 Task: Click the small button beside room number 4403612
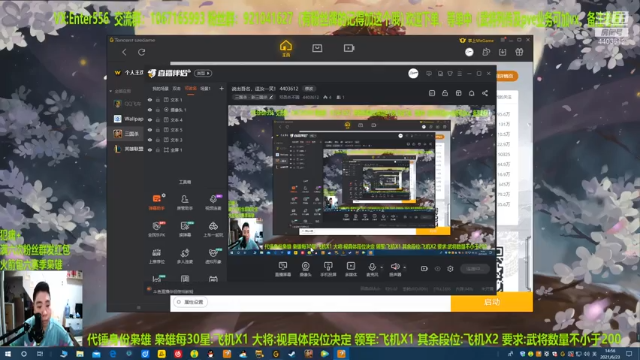click(x=309, y=89)
